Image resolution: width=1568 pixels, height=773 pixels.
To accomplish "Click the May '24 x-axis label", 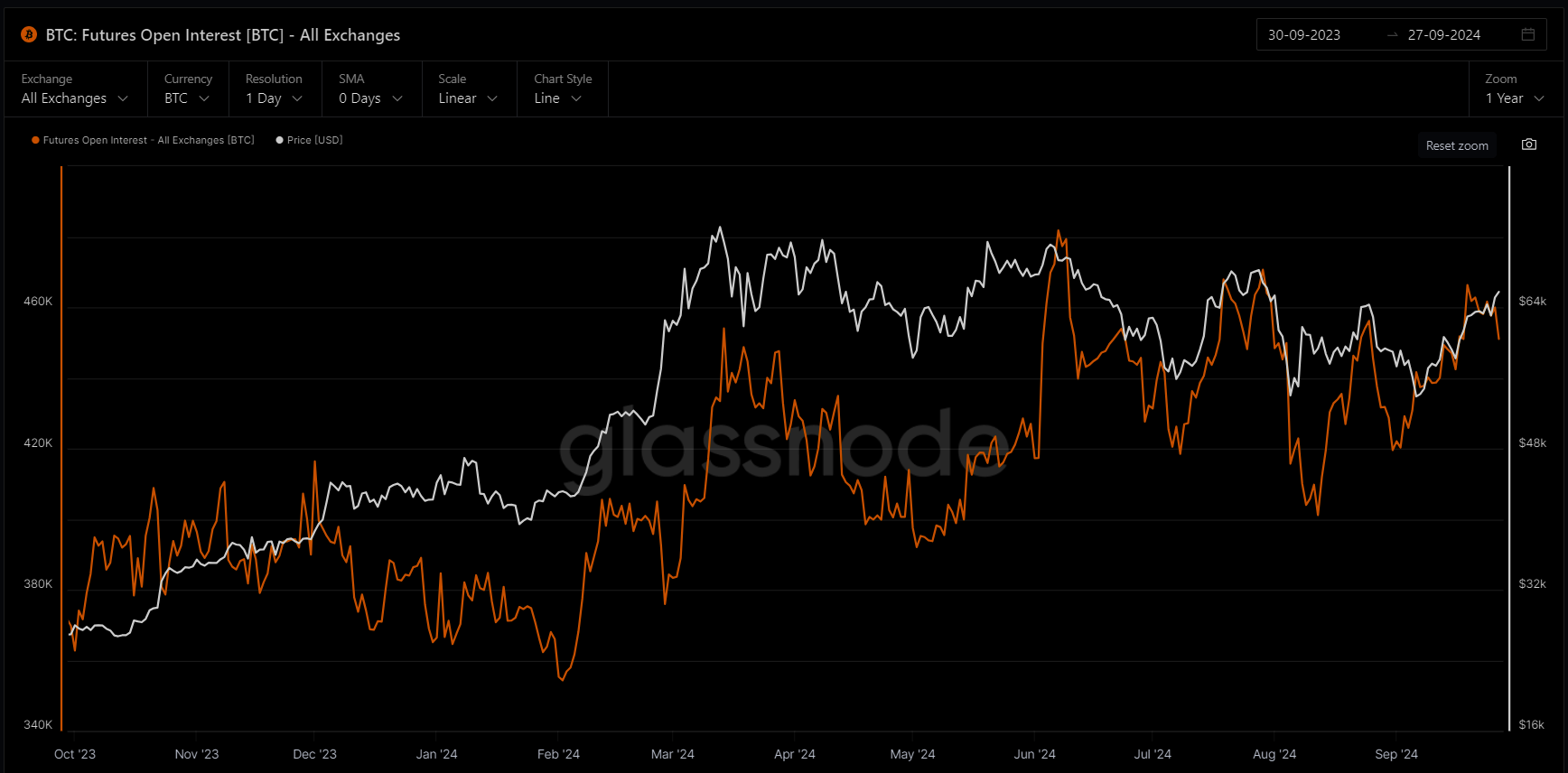I will pos(912,754).
